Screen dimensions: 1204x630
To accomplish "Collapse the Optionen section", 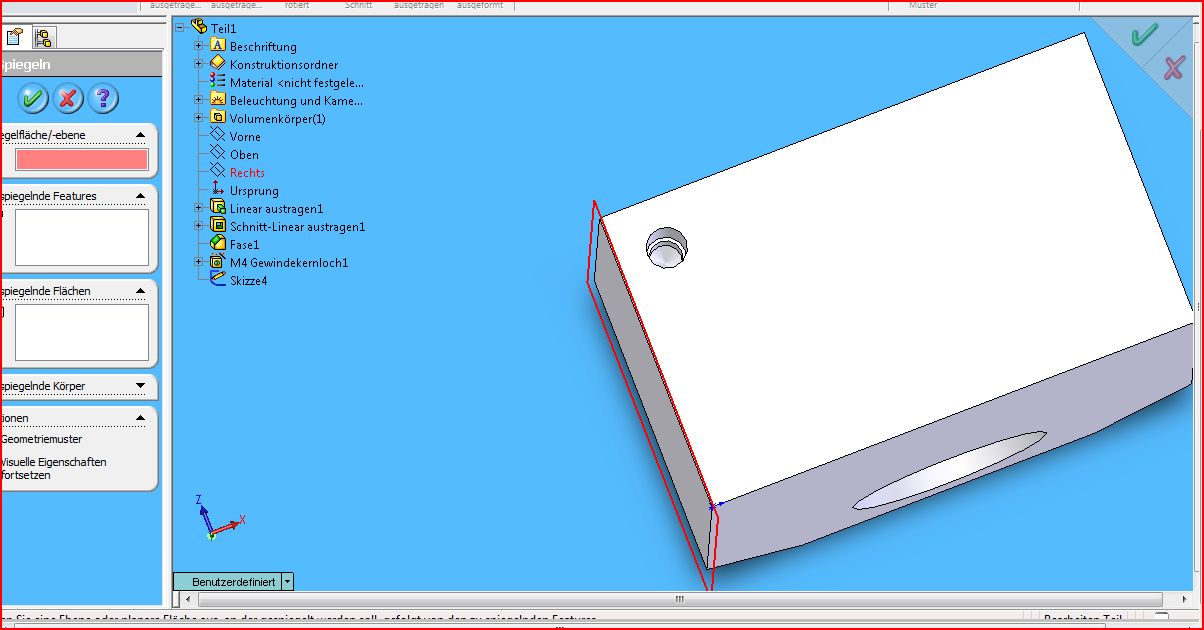I will tap(140, 418).
